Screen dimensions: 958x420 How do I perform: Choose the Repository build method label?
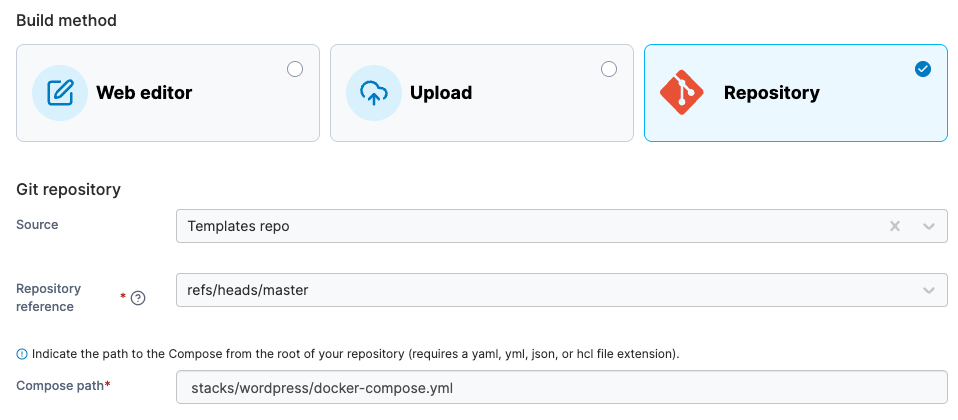(772, 93)
